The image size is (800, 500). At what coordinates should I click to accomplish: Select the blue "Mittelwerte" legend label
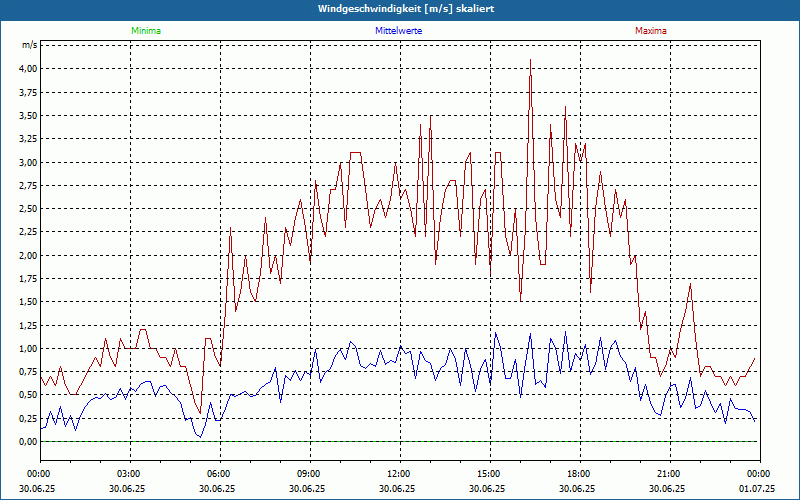tap(398, 31)
